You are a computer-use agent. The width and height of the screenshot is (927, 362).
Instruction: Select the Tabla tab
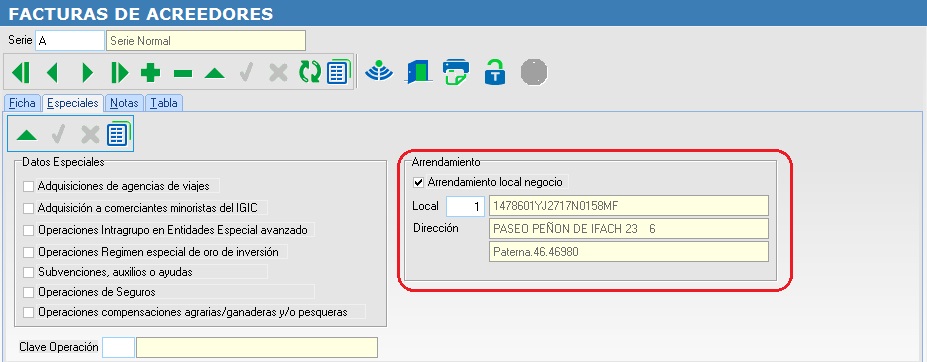(x=164, y=103)
